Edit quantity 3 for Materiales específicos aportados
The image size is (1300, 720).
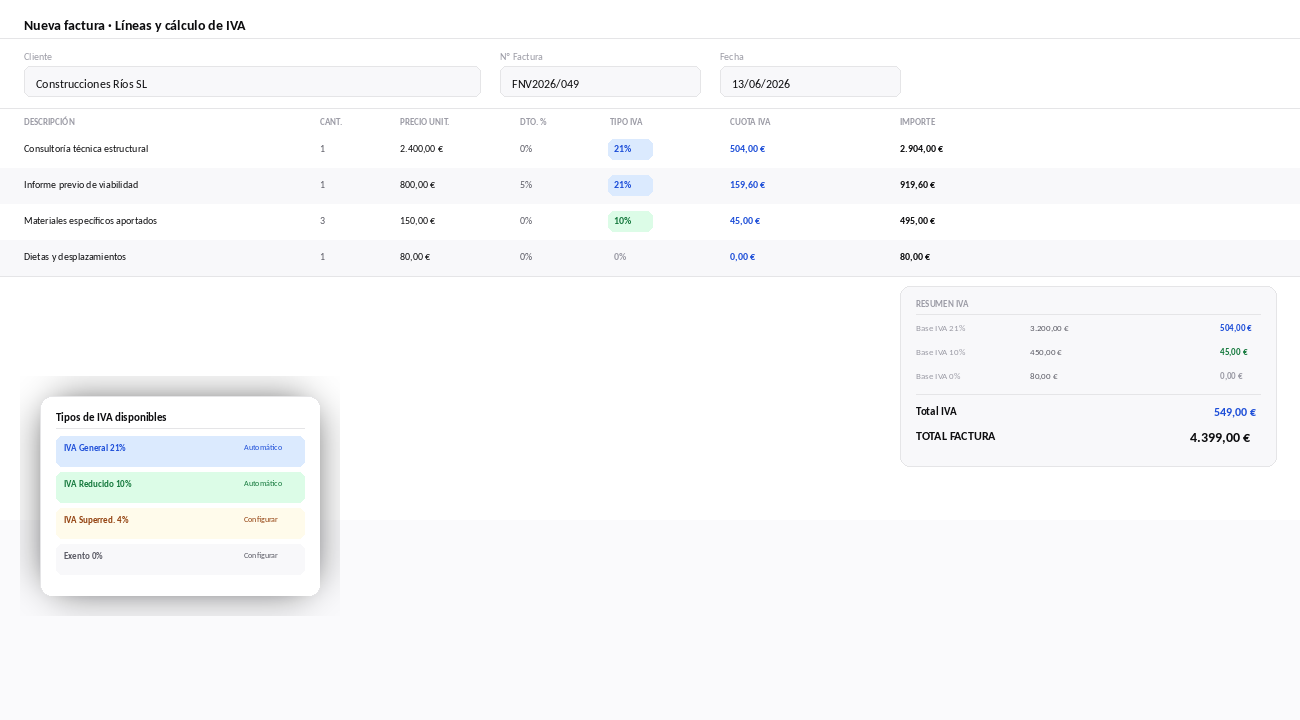point(323,221)
